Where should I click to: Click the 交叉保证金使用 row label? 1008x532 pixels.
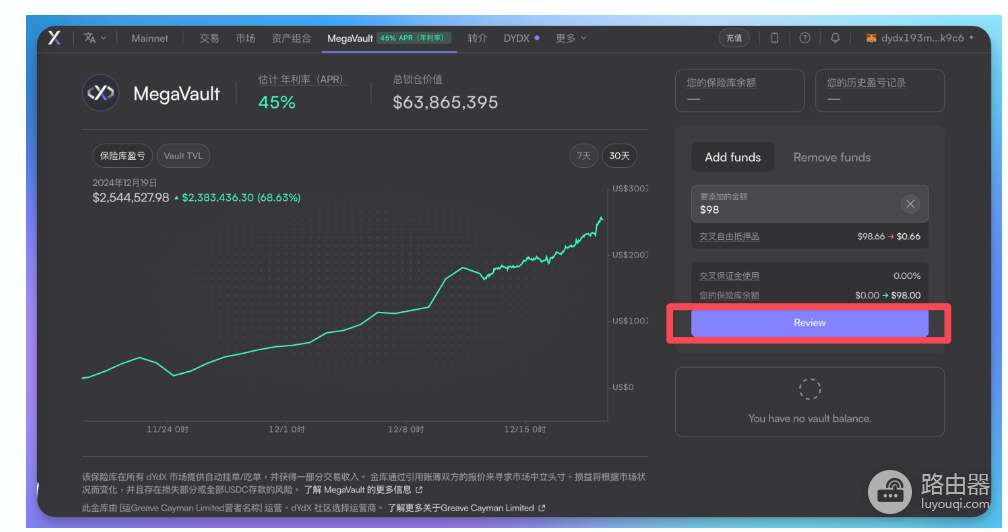(729, 276)
